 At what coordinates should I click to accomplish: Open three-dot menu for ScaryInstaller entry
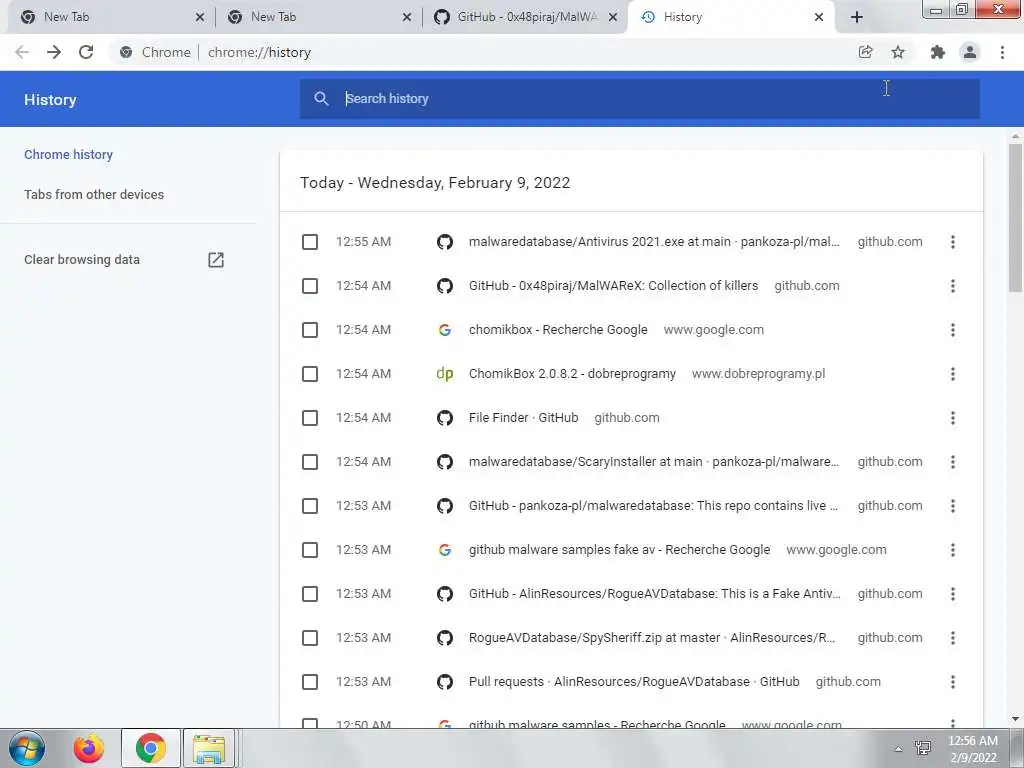pyautogui.click(x=953, y=462)
